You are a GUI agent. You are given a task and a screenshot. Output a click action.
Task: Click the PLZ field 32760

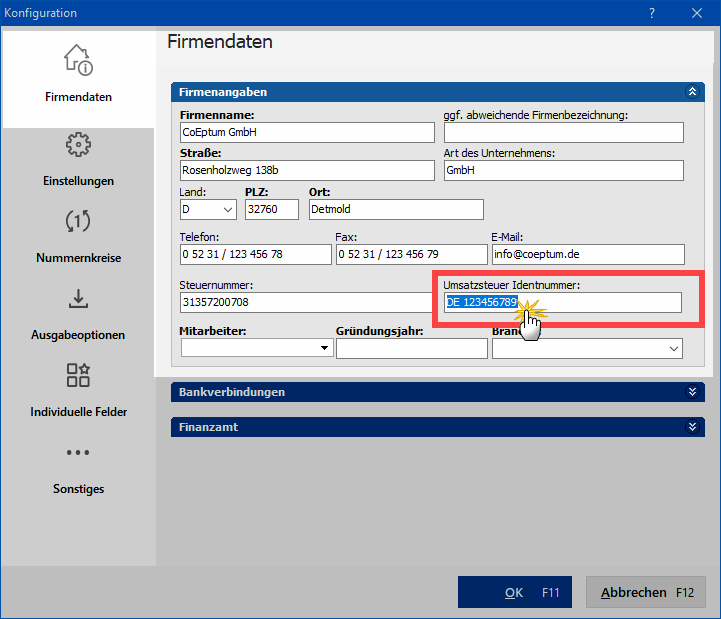[x=272, y=210]
